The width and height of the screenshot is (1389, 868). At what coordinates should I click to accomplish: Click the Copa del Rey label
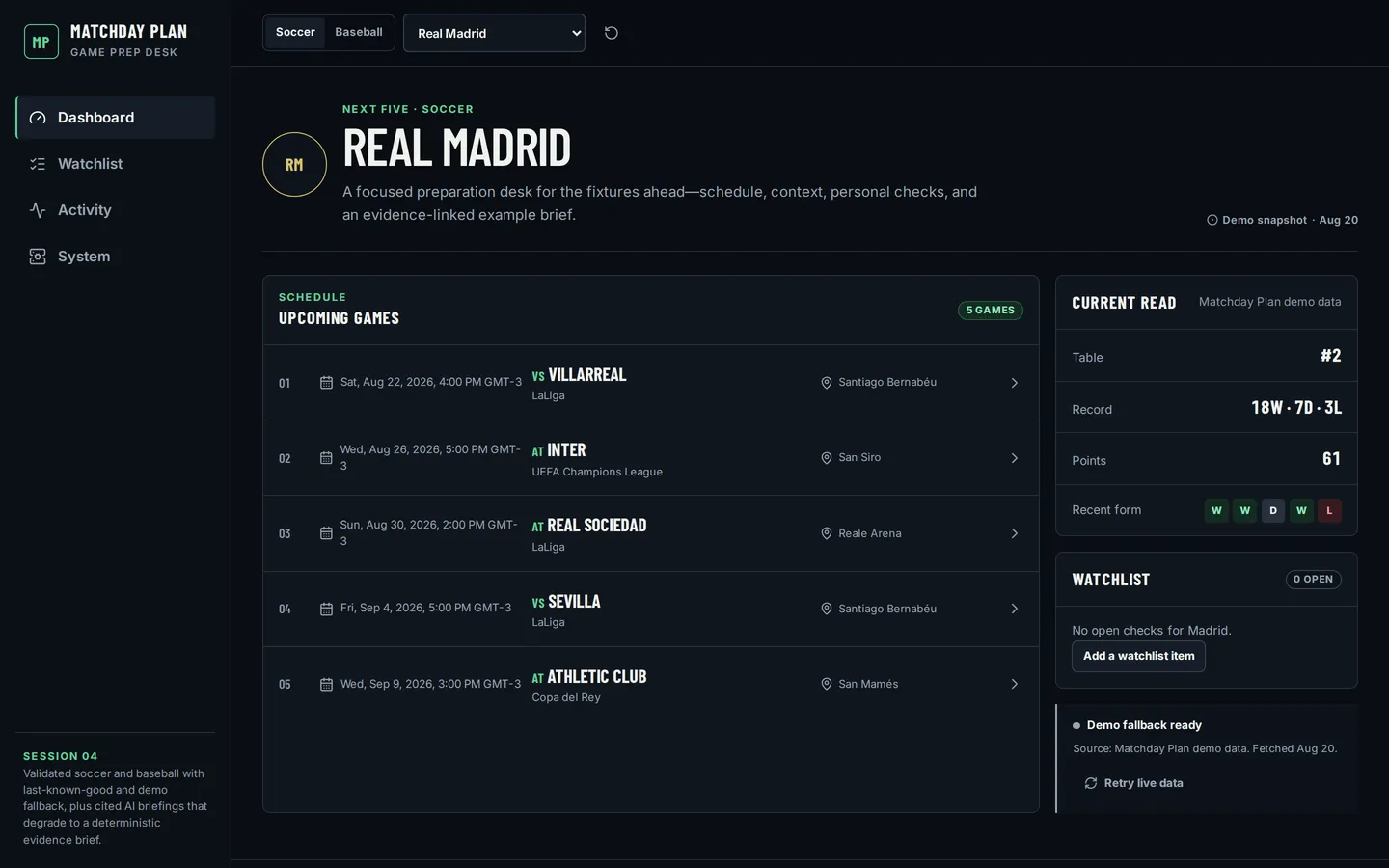[566, 697]
